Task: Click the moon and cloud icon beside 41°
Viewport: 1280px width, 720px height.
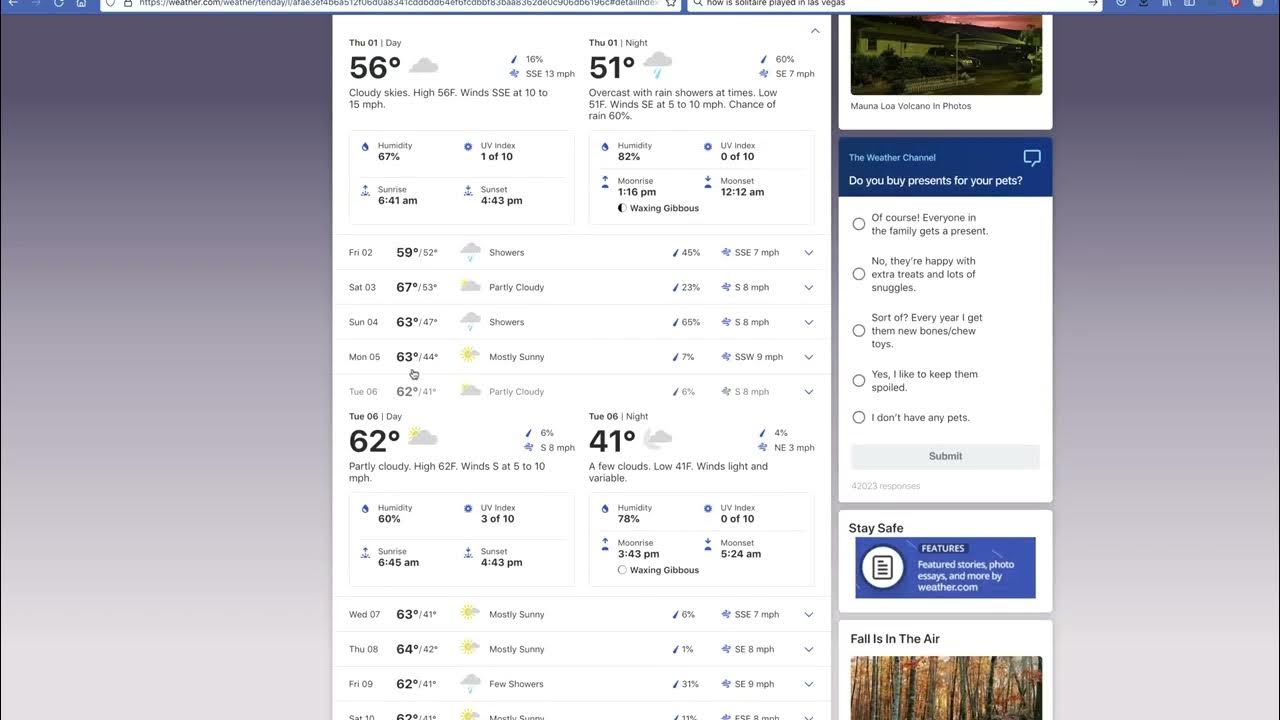Action: click(x=657, y=438)
